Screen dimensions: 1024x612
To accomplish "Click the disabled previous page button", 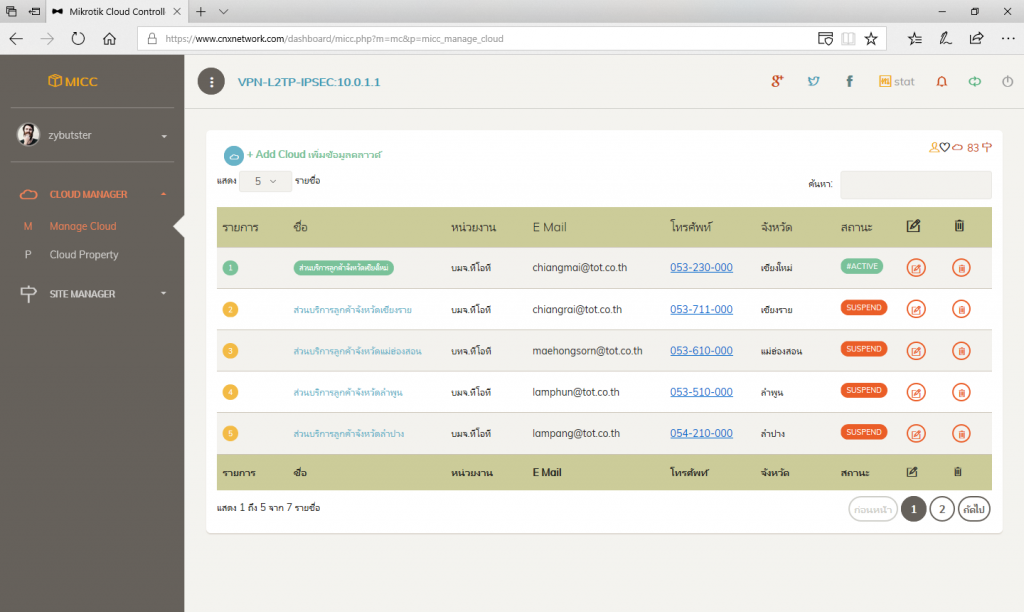I will [x=873, y=509].
